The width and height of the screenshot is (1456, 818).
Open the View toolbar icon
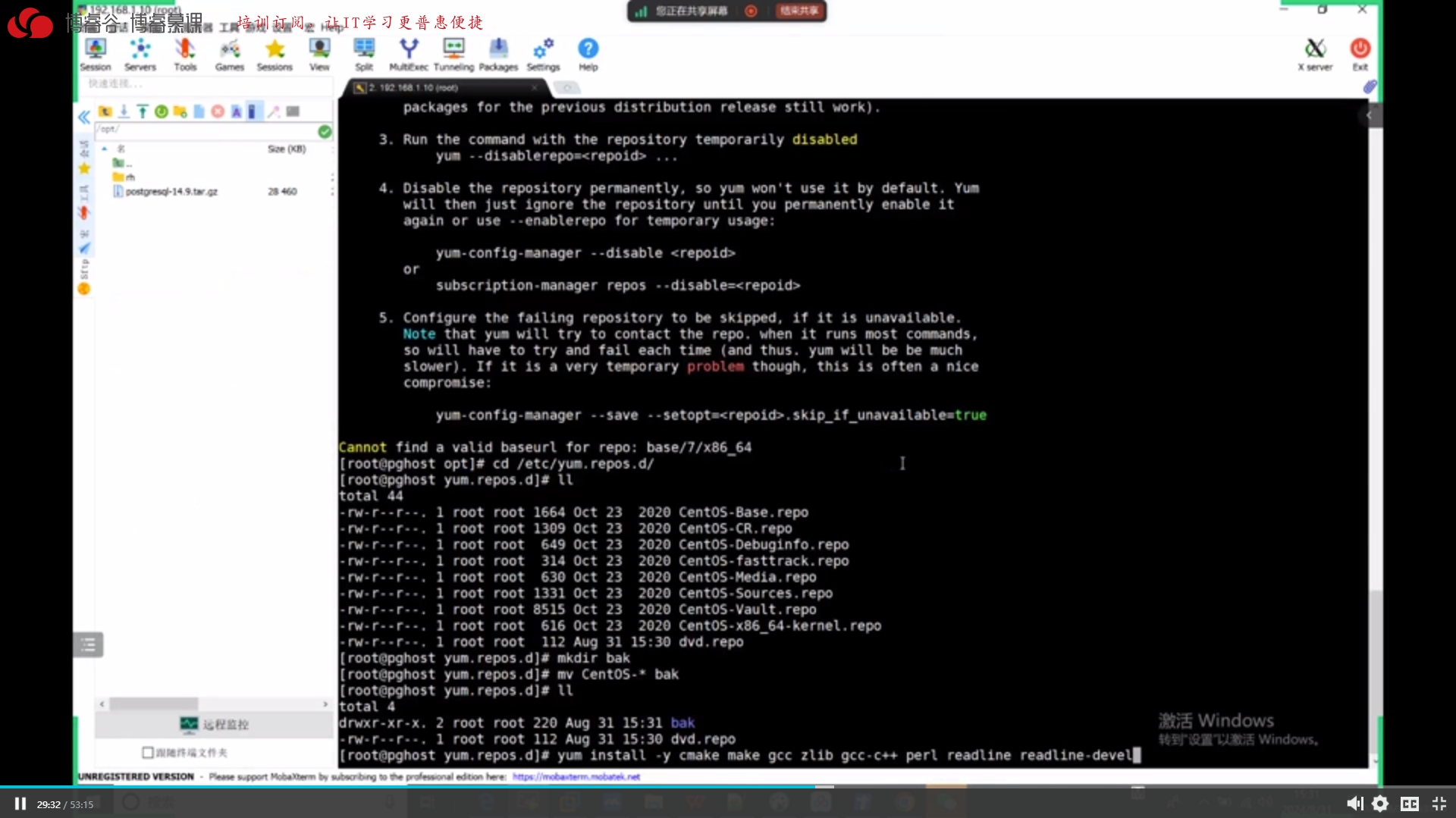(319, 55)
